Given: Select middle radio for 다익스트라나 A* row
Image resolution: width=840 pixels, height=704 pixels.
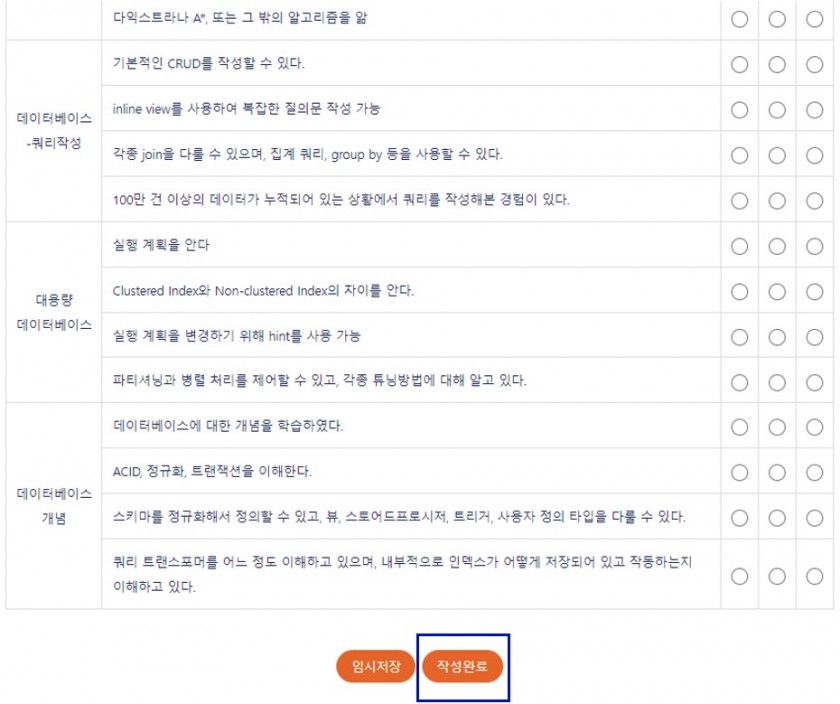Looking at the screenshot, I should coord(777,19).
